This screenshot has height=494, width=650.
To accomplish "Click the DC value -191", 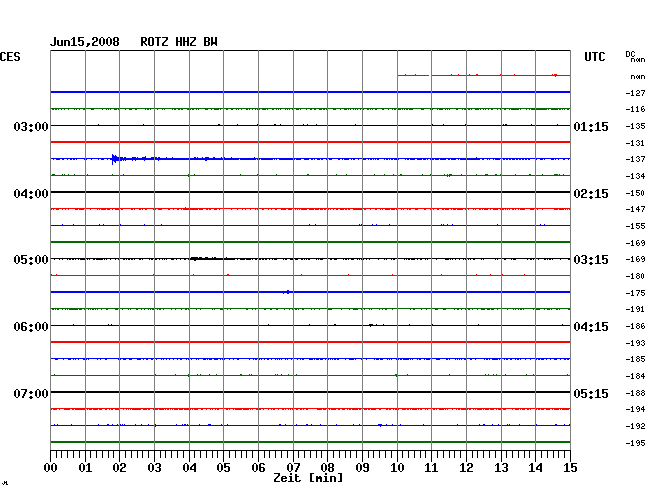I will [x=635, y=309].
